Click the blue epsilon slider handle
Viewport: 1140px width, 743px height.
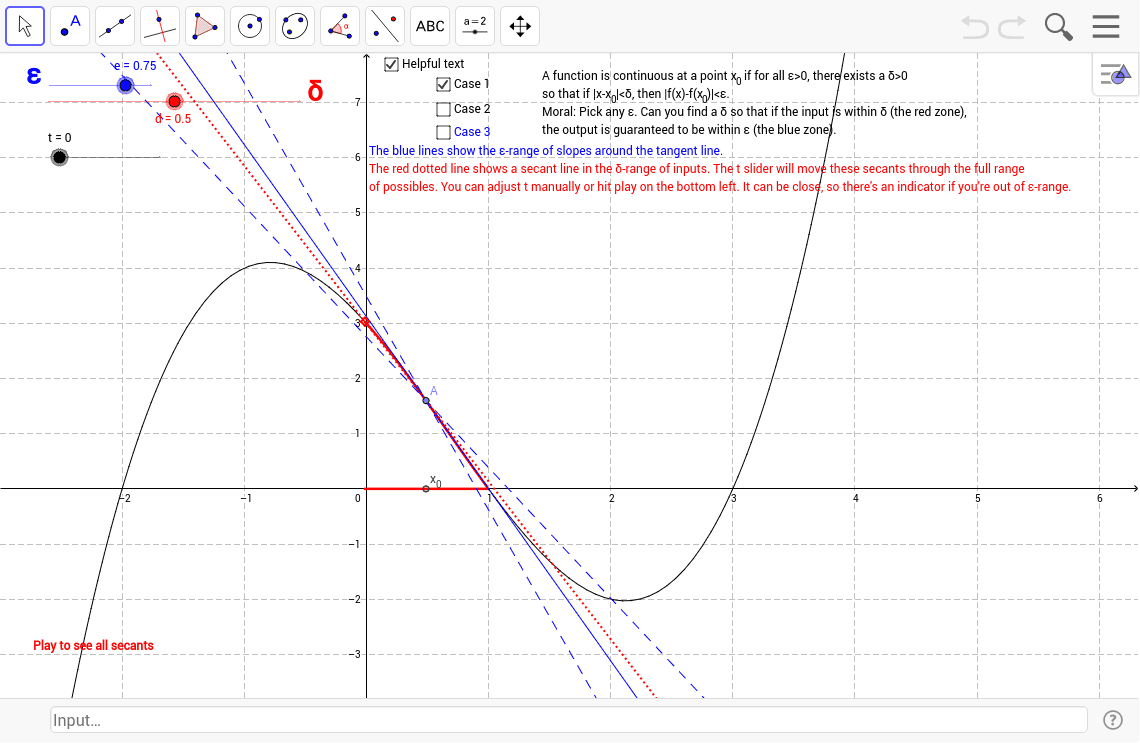click(x=126, y=86)
